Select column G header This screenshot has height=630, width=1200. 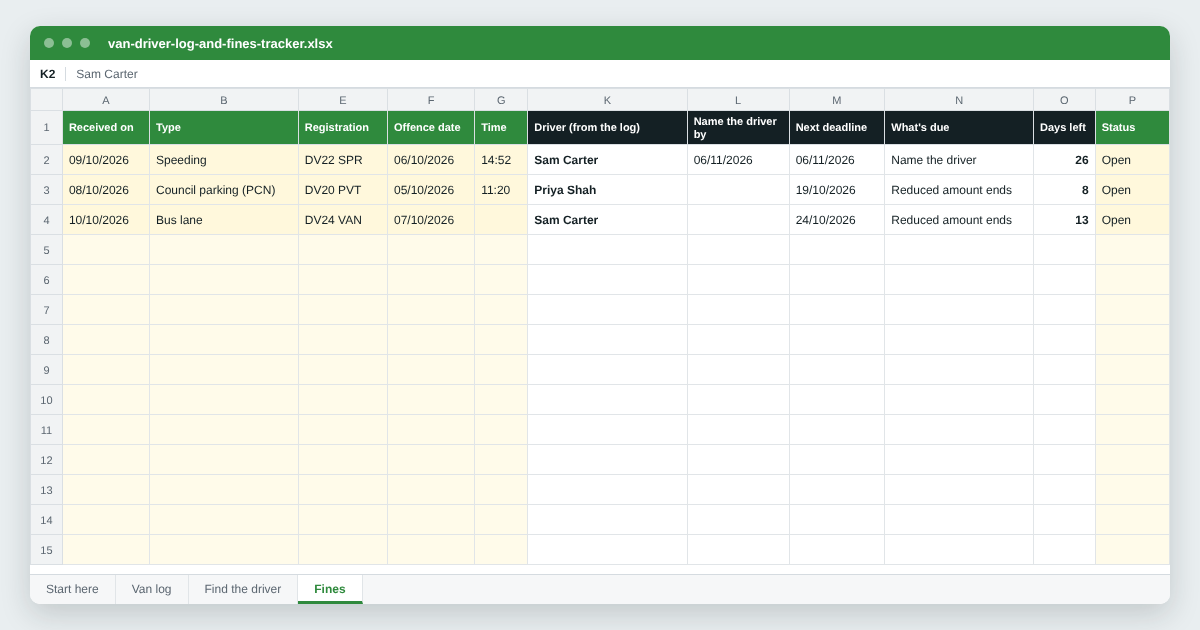(501, 100)
